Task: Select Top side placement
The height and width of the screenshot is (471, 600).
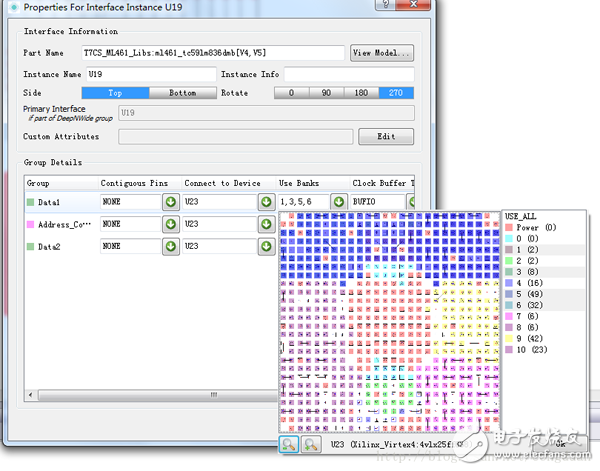Action: click(115, 93)
